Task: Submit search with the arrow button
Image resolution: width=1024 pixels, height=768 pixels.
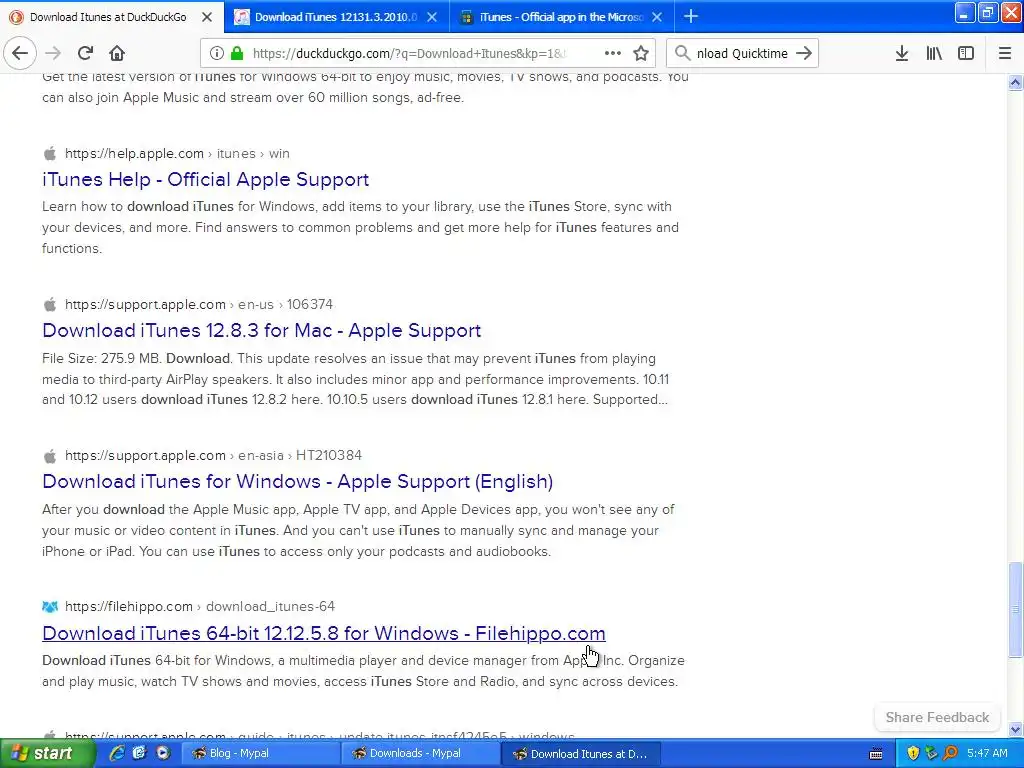Action: 804,53
